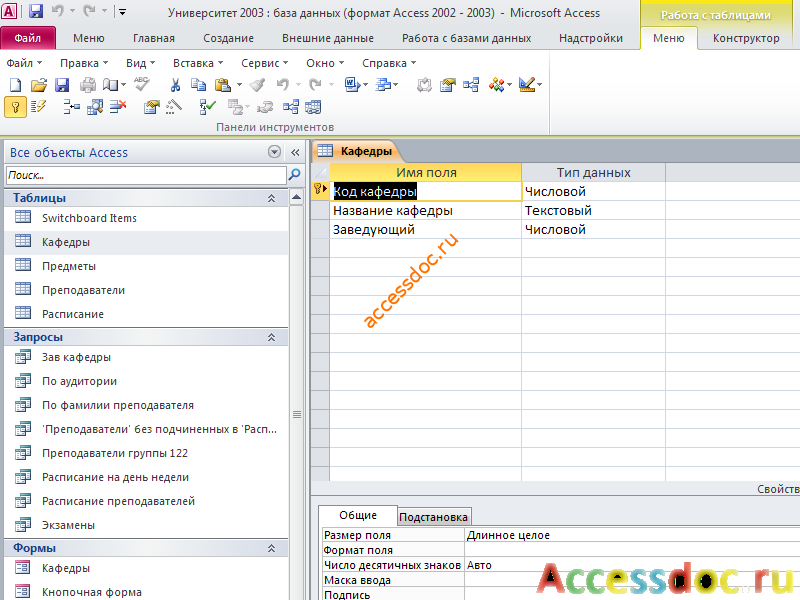Click the Copy toolbar icon
The height and width of the screenshot is (600, 800).
click(198, 85)
